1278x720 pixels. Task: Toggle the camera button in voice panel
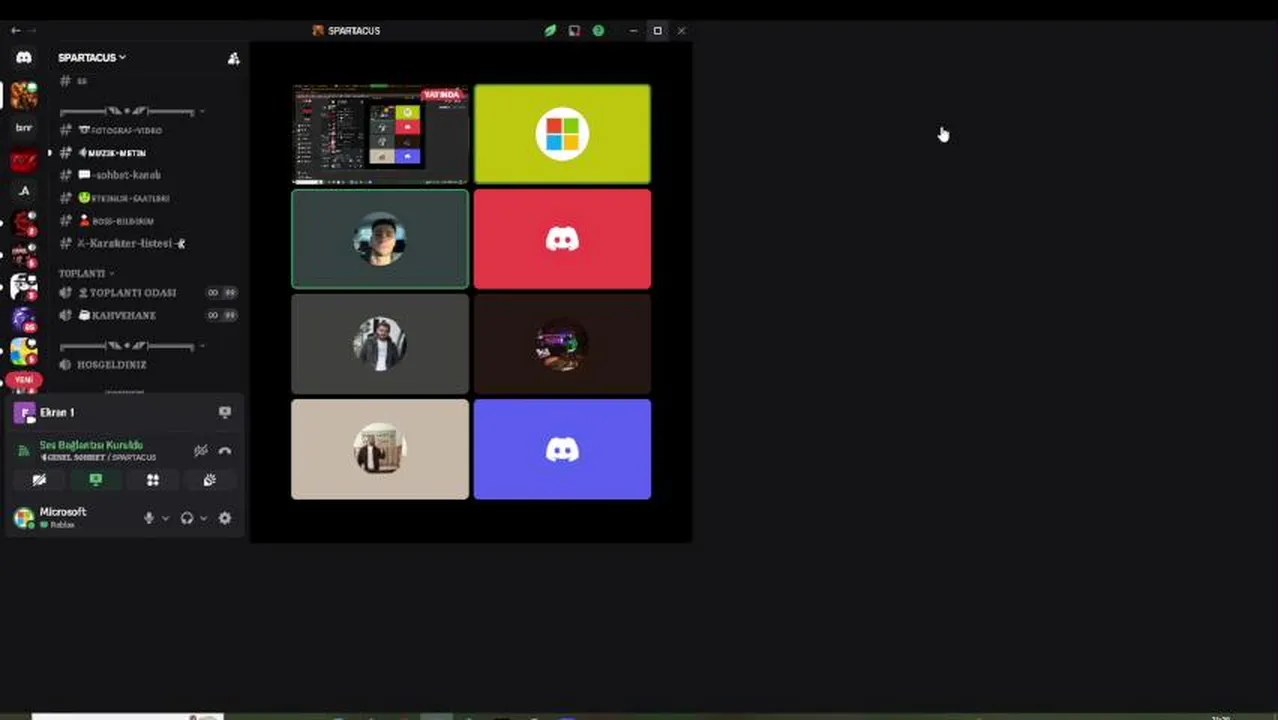coord(39,480)
